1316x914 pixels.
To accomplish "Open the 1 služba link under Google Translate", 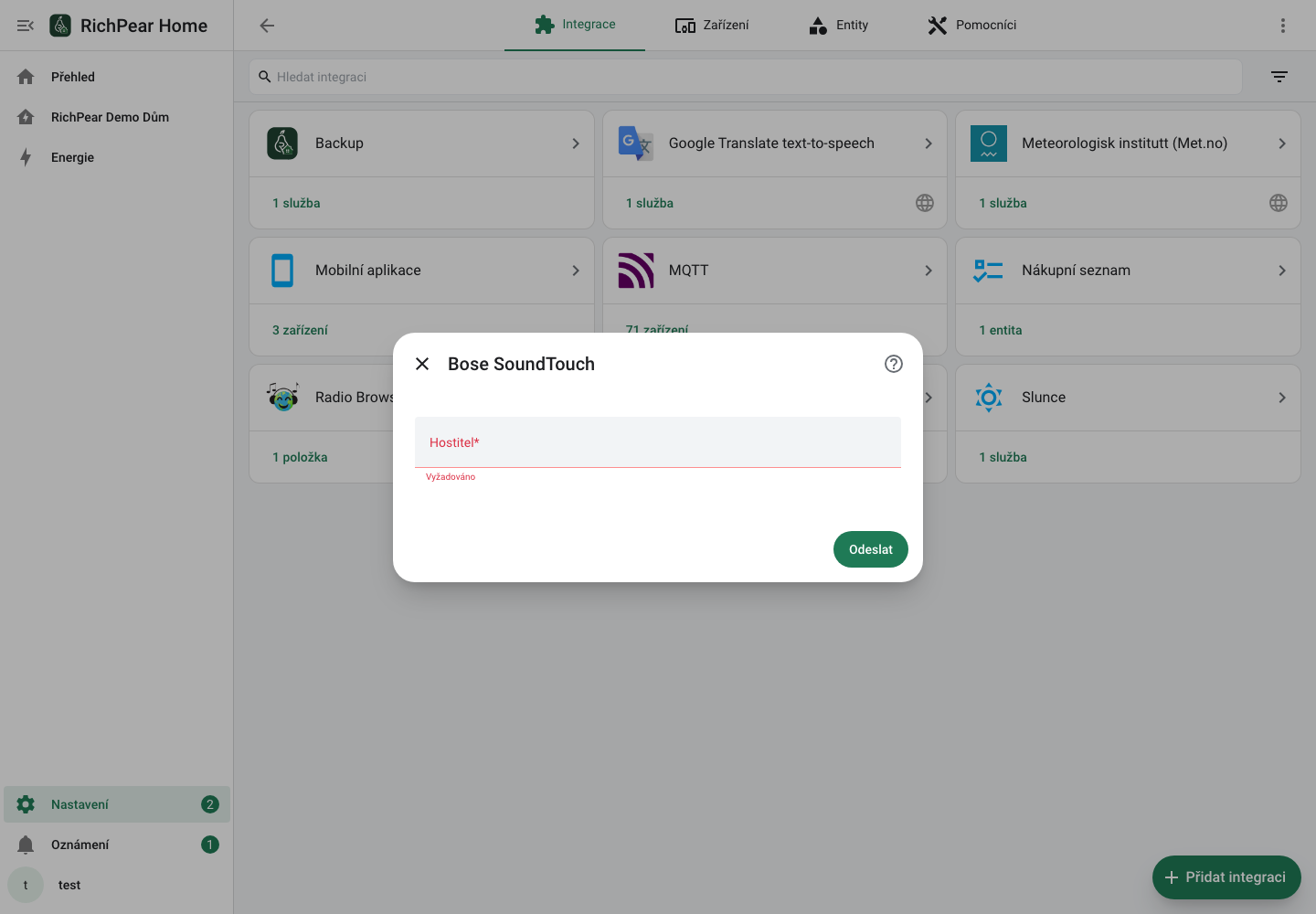I will [650, 203].
